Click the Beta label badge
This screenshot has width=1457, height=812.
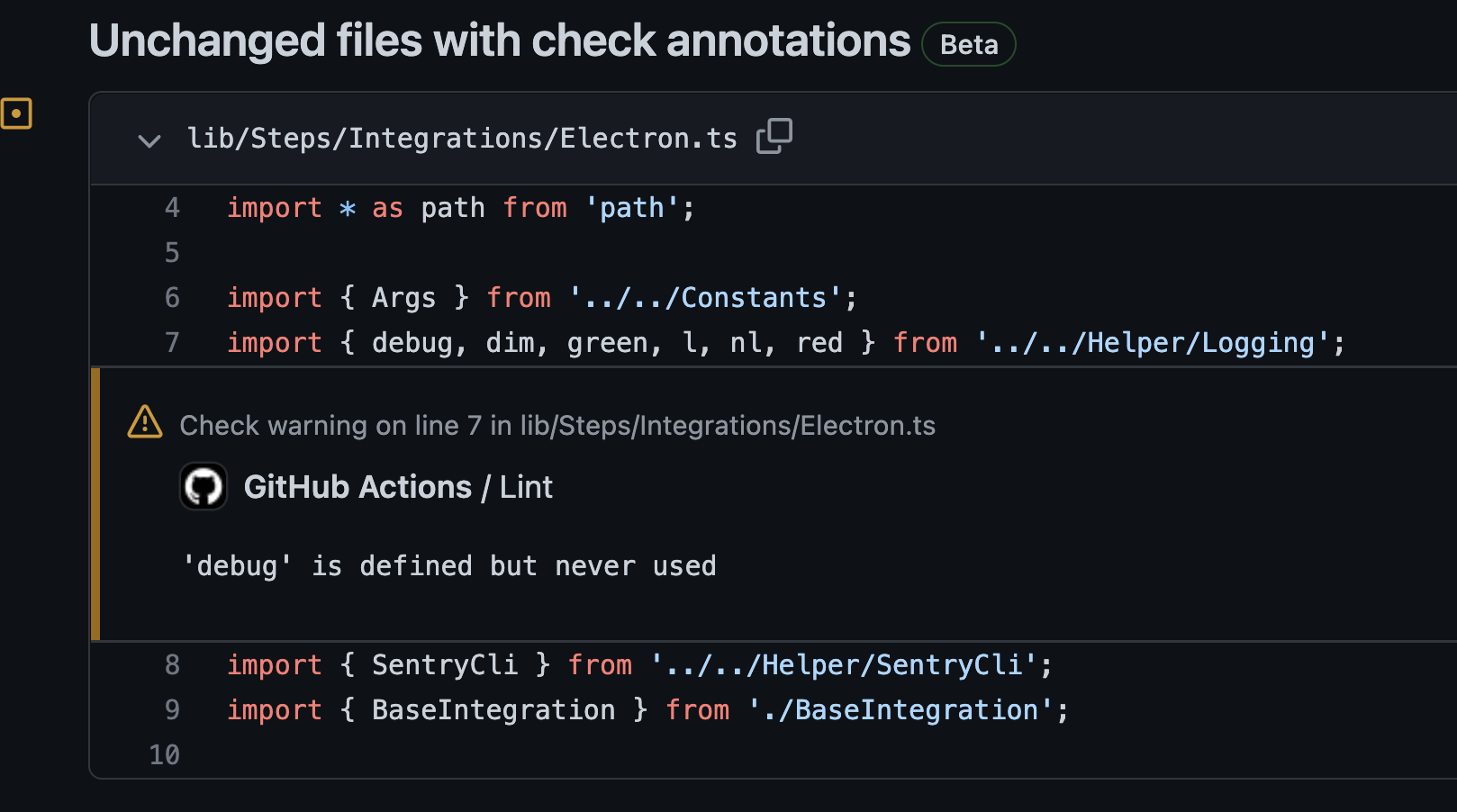(x=969, y=44)
